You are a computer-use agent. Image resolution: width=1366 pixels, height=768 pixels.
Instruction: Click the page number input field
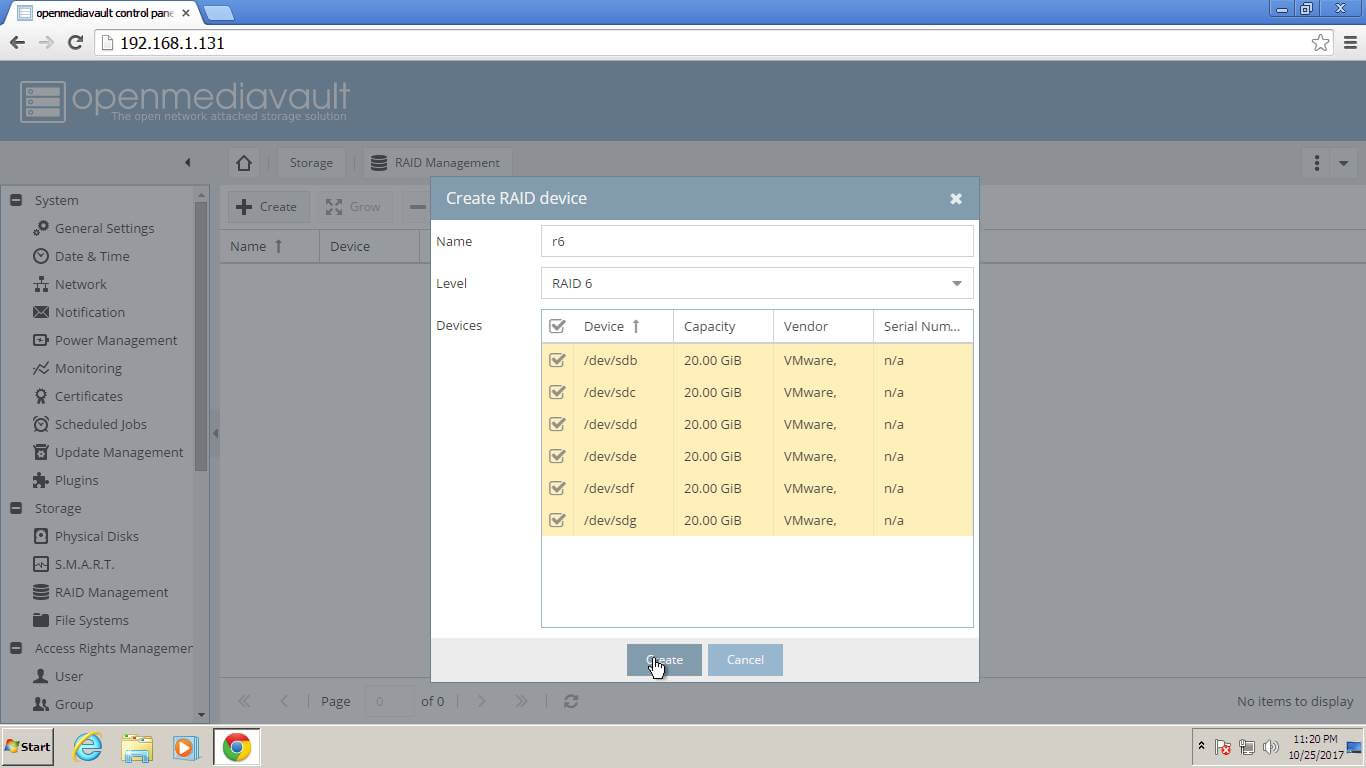coord(390,701)
